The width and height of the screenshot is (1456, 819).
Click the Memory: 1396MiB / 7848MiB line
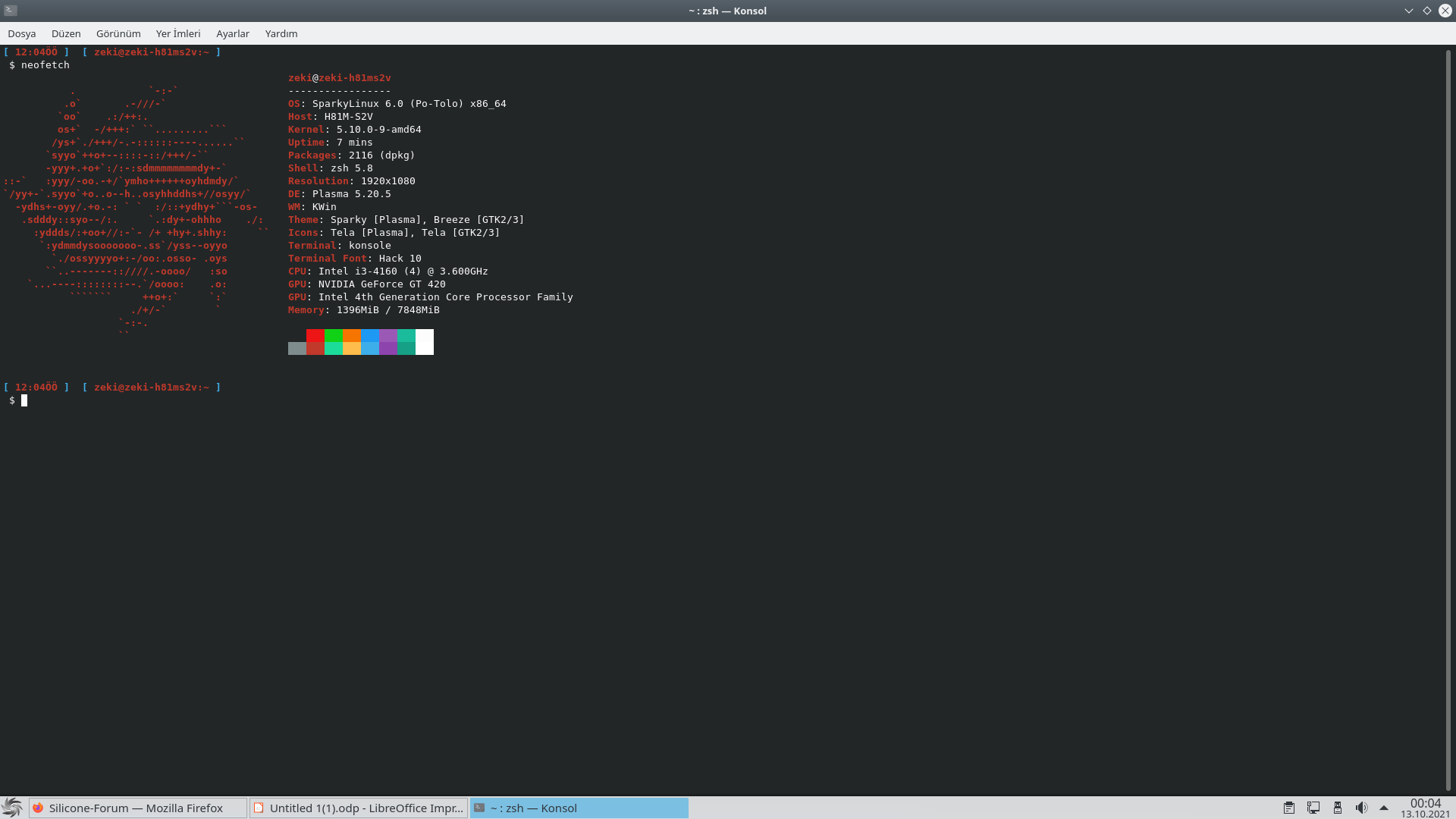coord(364,310)
